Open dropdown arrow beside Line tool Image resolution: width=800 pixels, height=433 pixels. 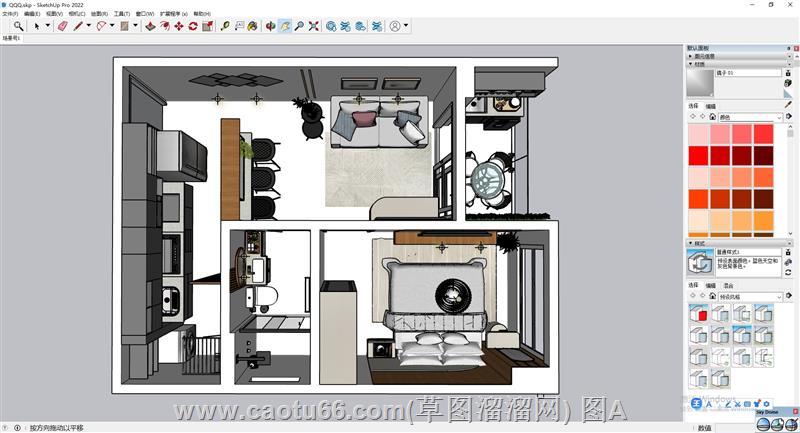tap(89, 26)
